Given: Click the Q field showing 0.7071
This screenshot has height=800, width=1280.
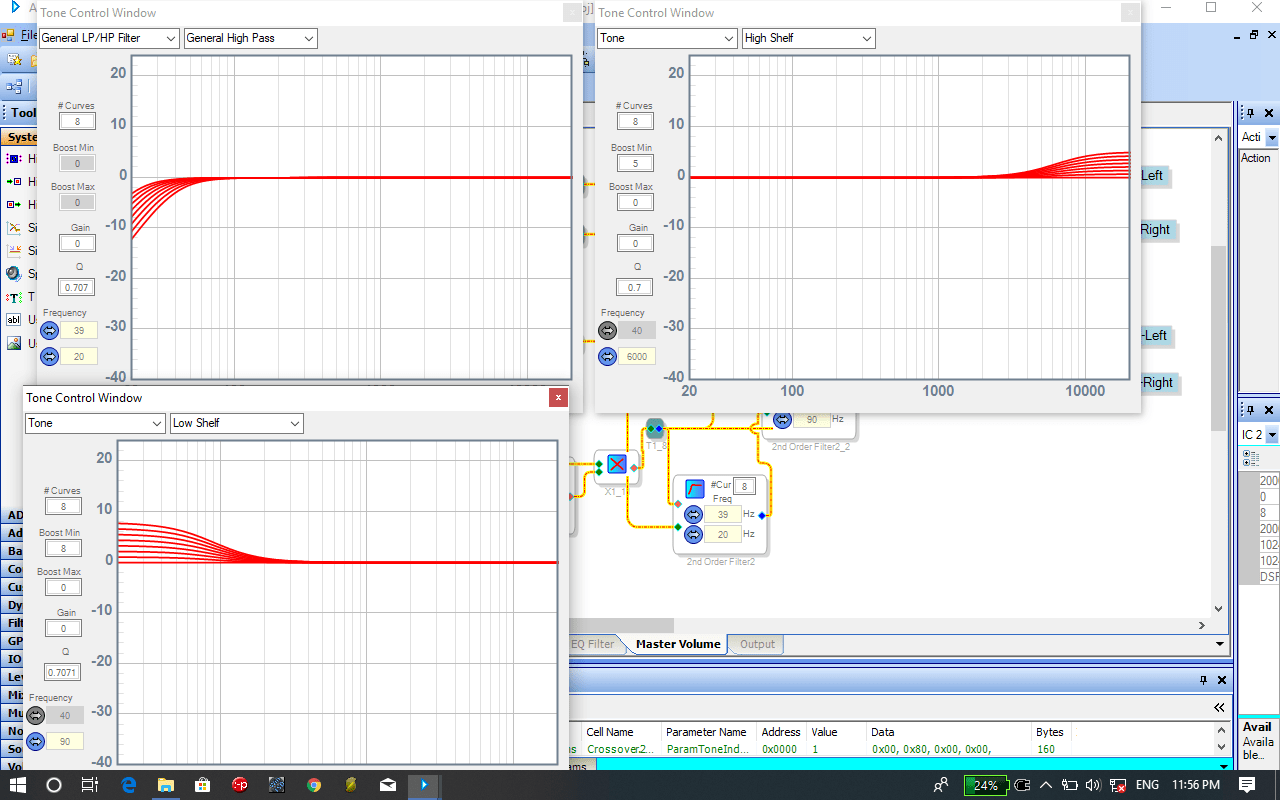Looking at the screenshot, I should 64,672.
